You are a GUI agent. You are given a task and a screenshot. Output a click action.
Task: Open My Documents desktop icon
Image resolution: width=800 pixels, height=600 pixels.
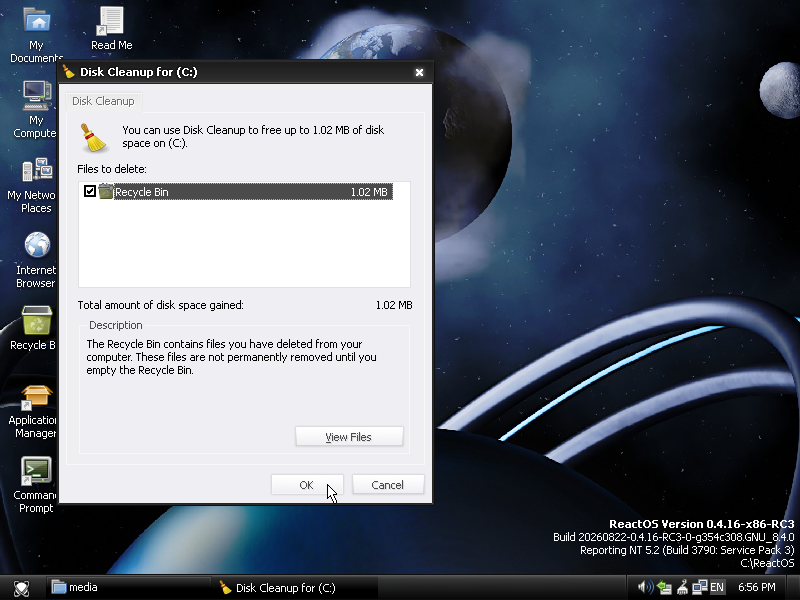point(36,35)
